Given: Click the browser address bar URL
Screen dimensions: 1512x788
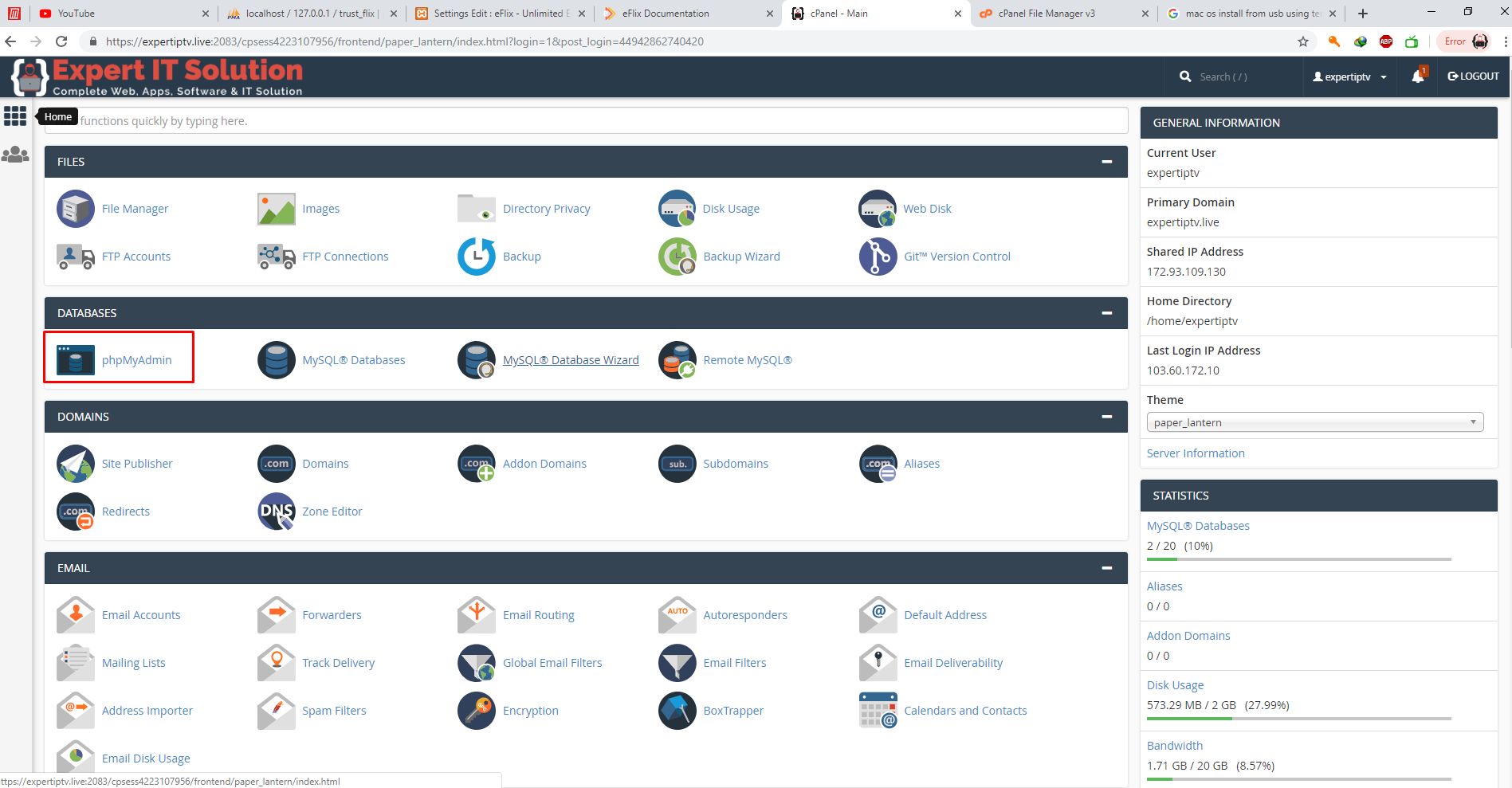Looking at the screenshot, I should [x=405, y=41].
